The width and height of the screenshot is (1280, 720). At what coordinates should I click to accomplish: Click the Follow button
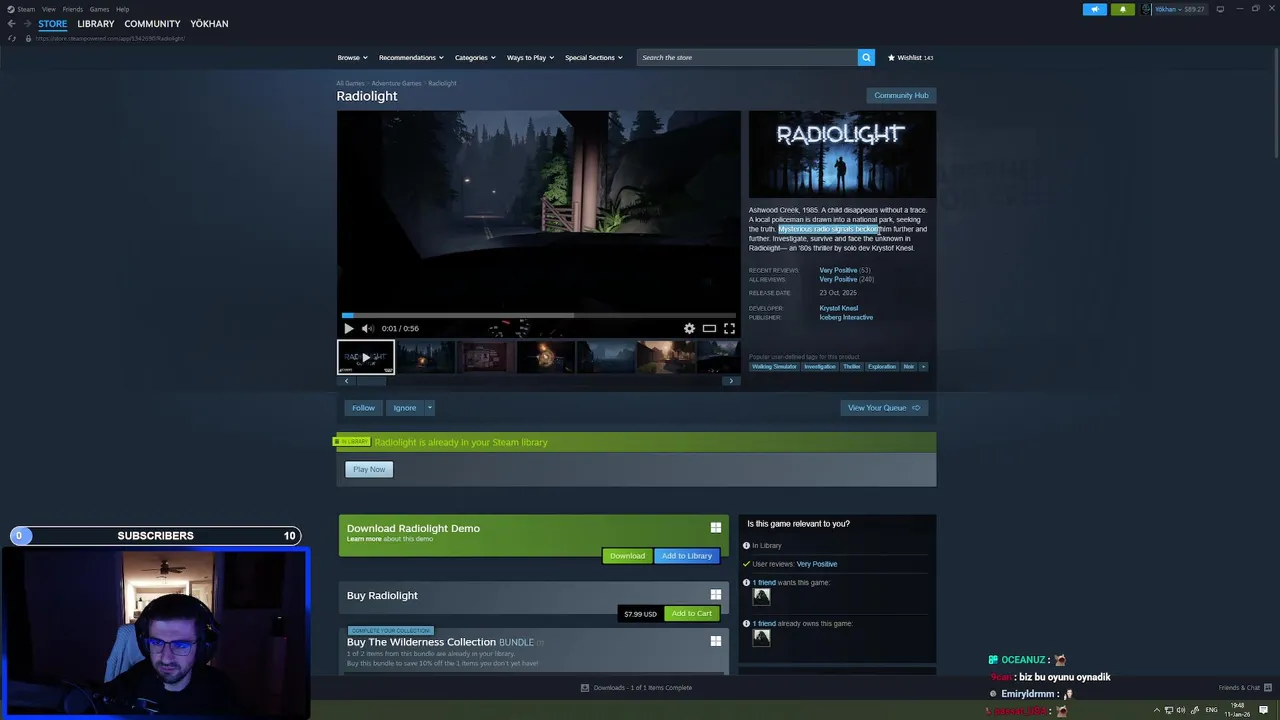pyautogui.click(x=363, y=408)
